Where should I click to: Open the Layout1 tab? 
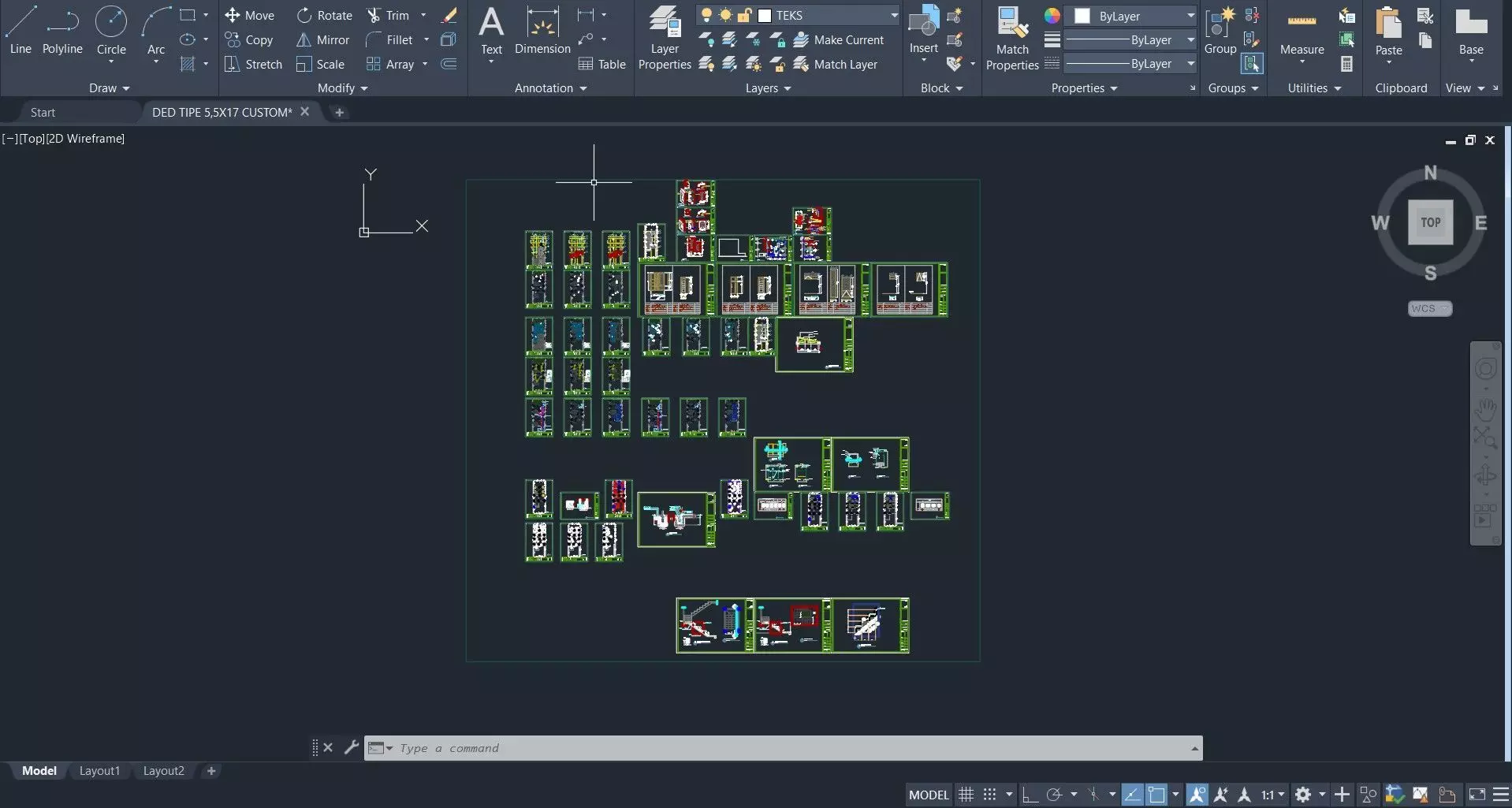click(99, 771)
